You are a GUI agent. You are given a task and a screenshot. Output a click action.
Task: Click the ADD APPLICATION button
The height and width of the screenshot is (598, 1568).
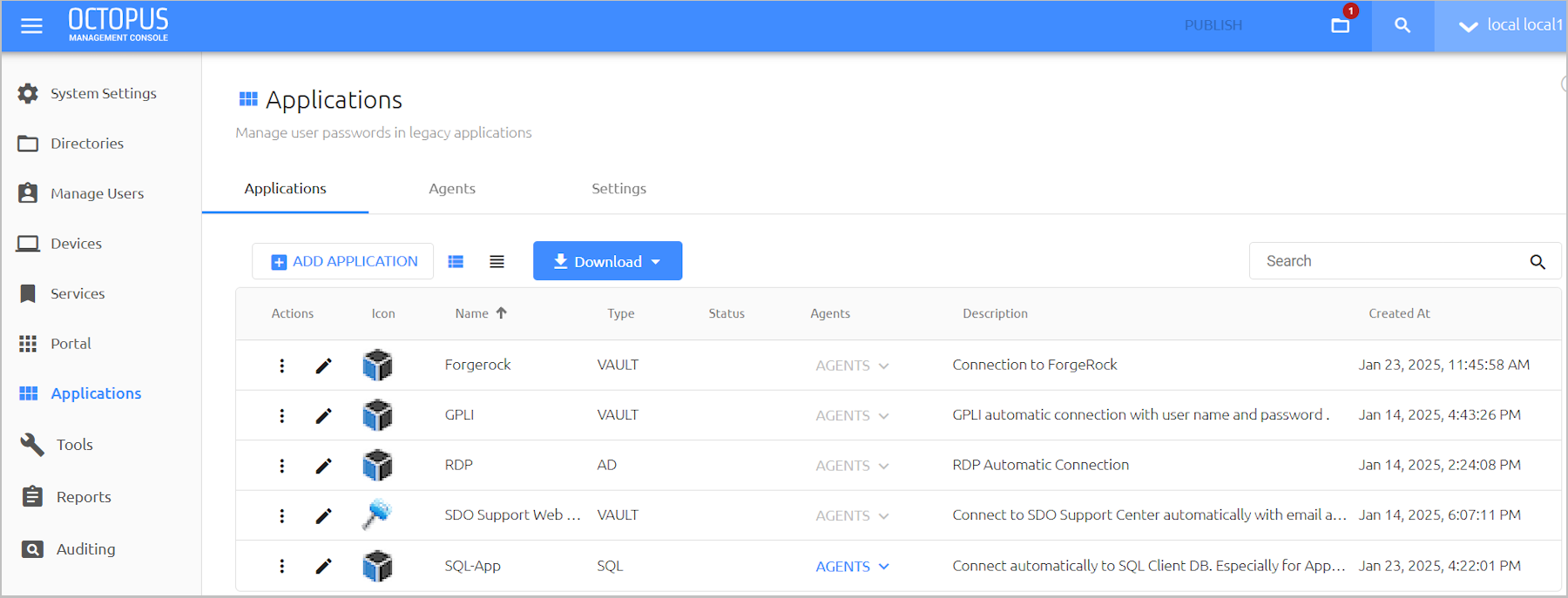point(343,261)
